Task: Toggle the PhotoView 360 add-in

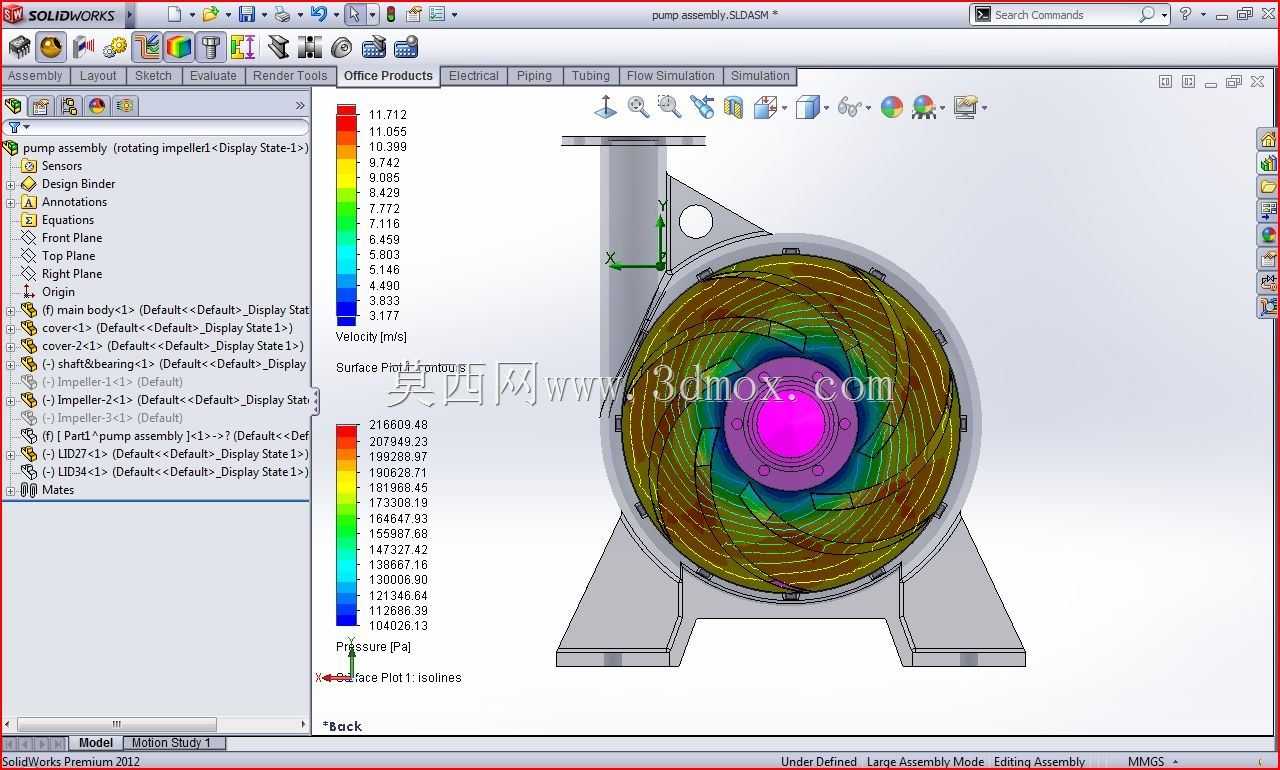Action: [x=51, y=47]
